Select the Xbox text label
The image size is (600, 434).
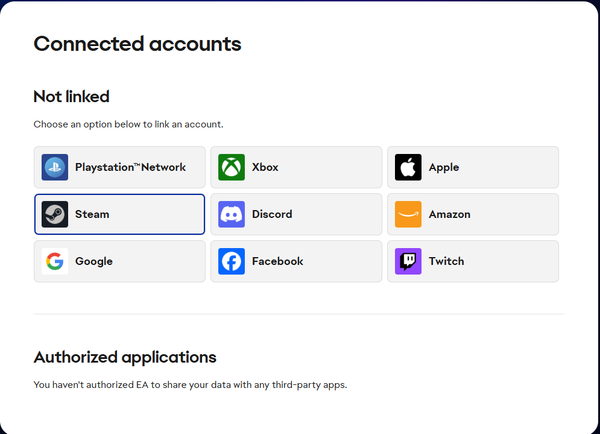pyautogui.click(x=265, y=167)
